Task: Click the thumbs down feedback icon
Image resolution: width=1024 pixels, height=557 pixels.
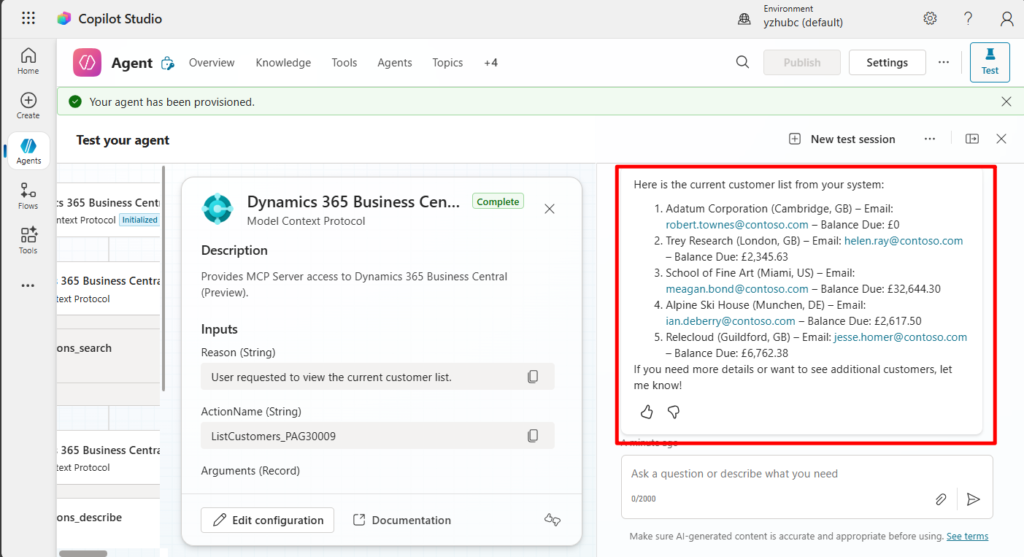Action: [673, 411]
